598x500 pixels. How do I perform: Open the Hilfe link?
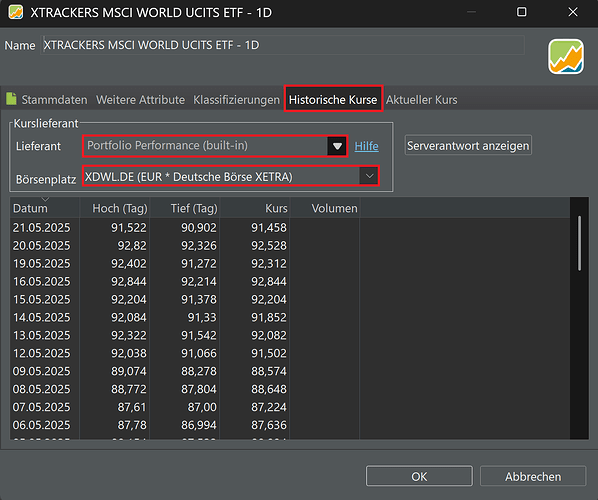coord(367,146)
